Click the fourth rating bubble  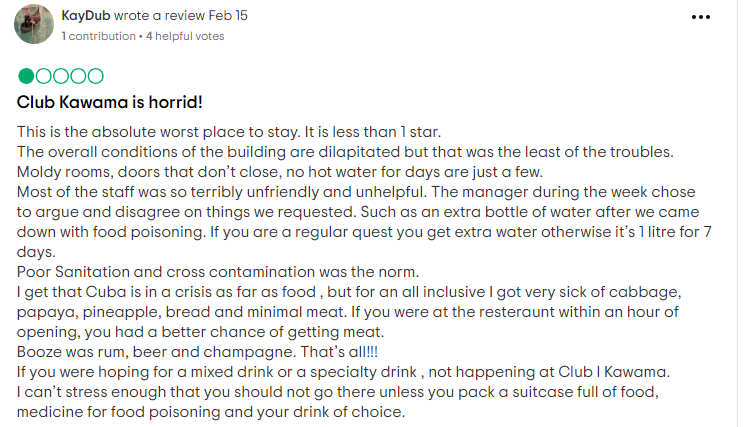(77, 76)
